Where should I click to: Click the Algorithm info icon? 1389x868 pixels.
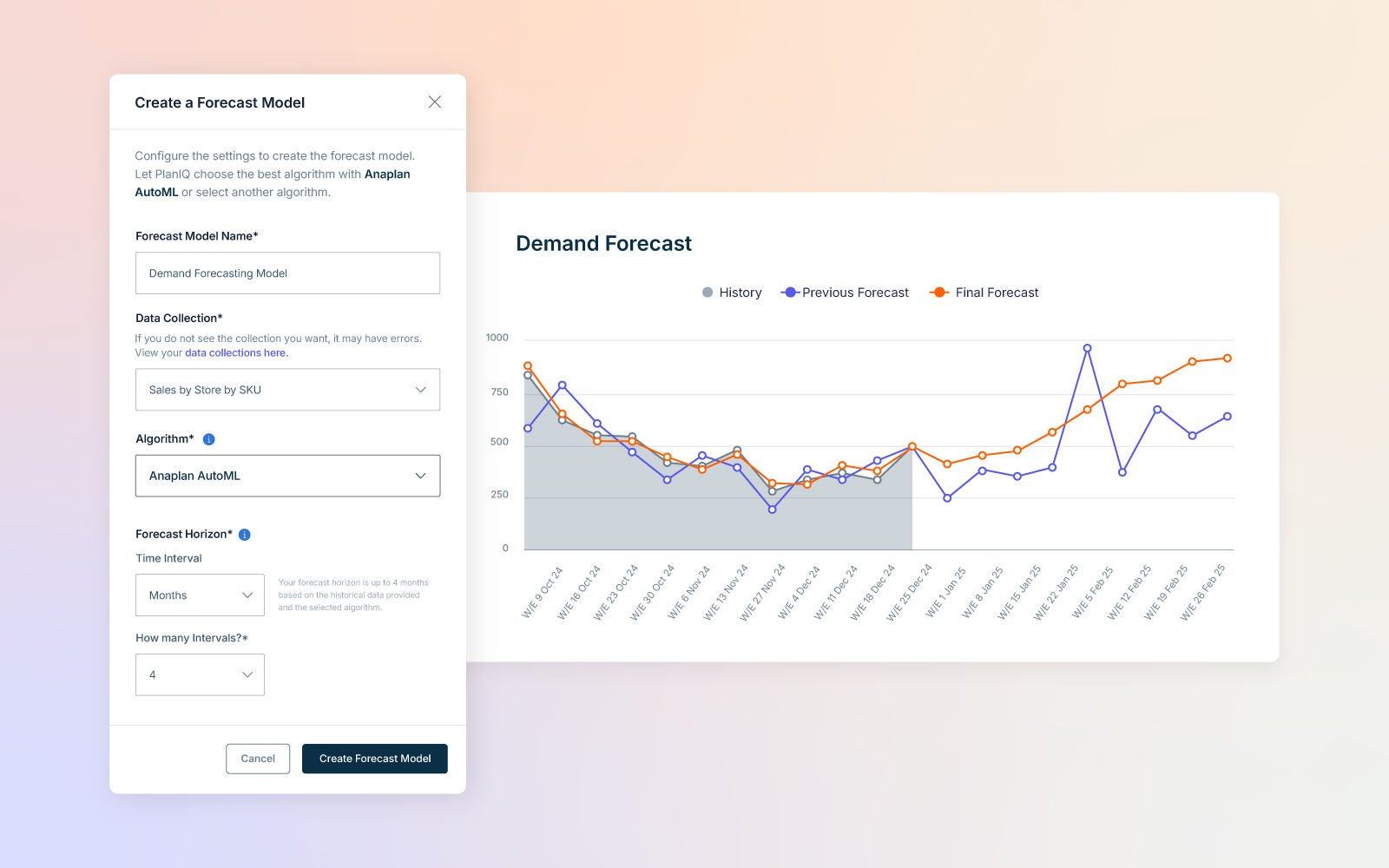pos(207,439)
